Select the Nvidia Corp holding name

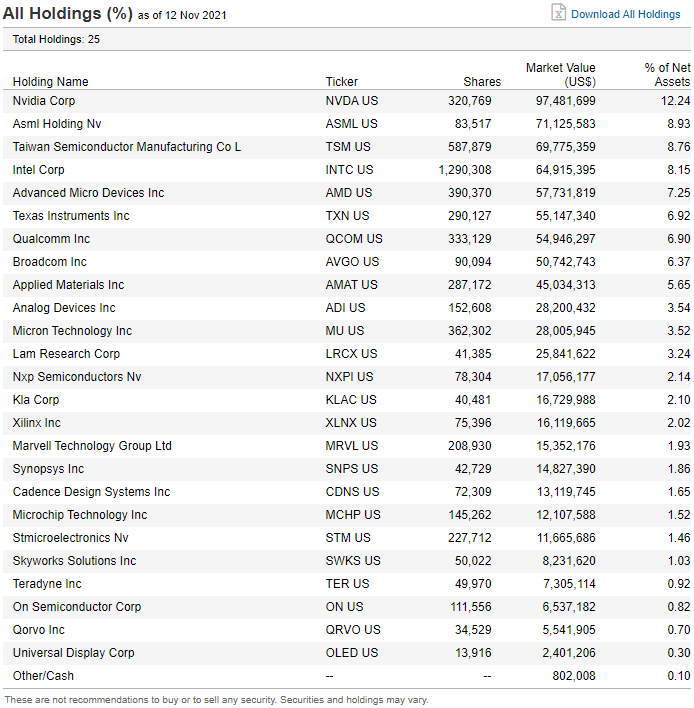point(44,101)
